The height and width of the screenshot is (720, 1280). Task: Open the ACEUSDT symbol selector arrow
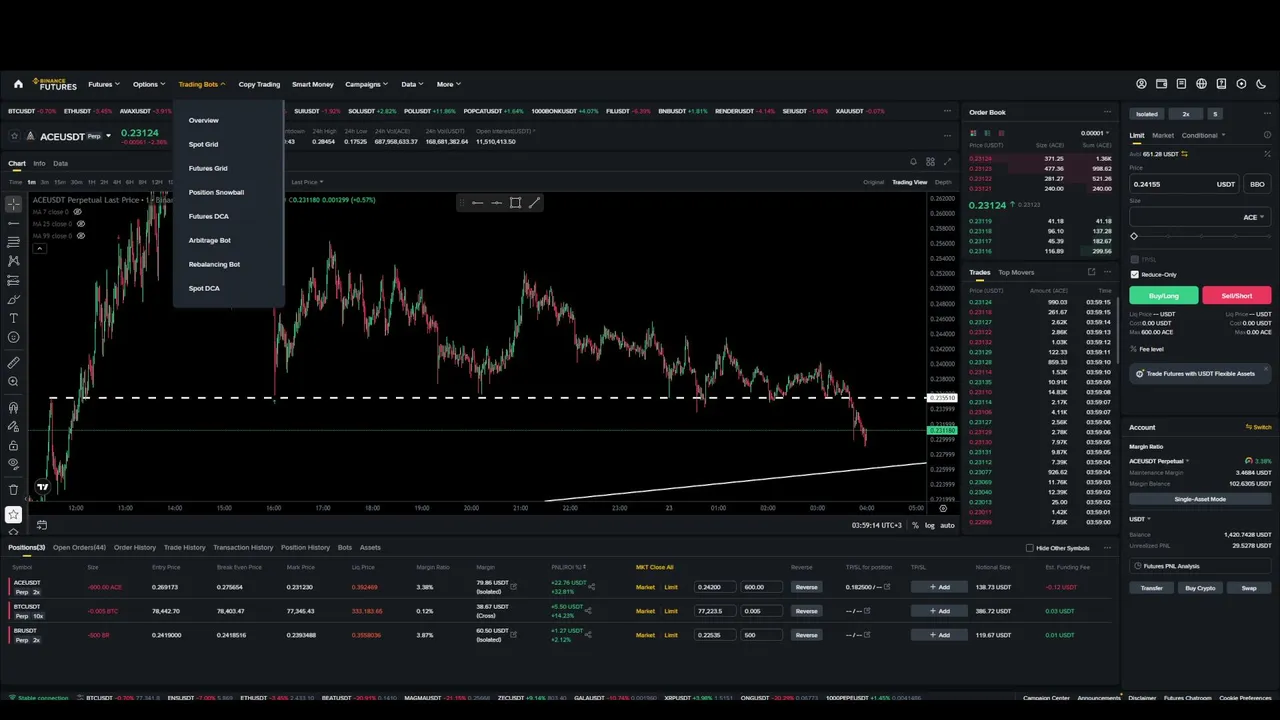pos(111,136)
